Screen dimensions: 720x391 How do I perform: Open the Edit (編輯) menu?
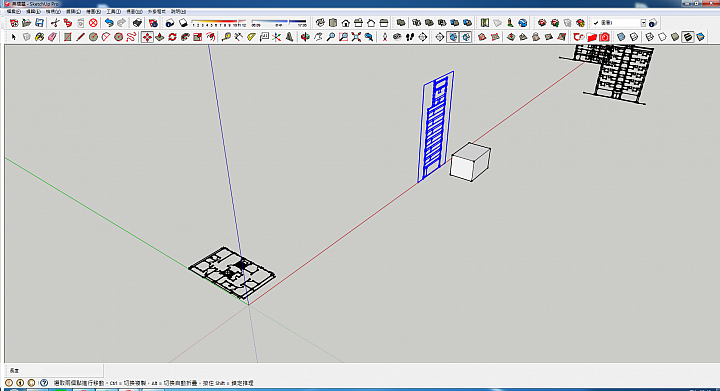[33, 11]
